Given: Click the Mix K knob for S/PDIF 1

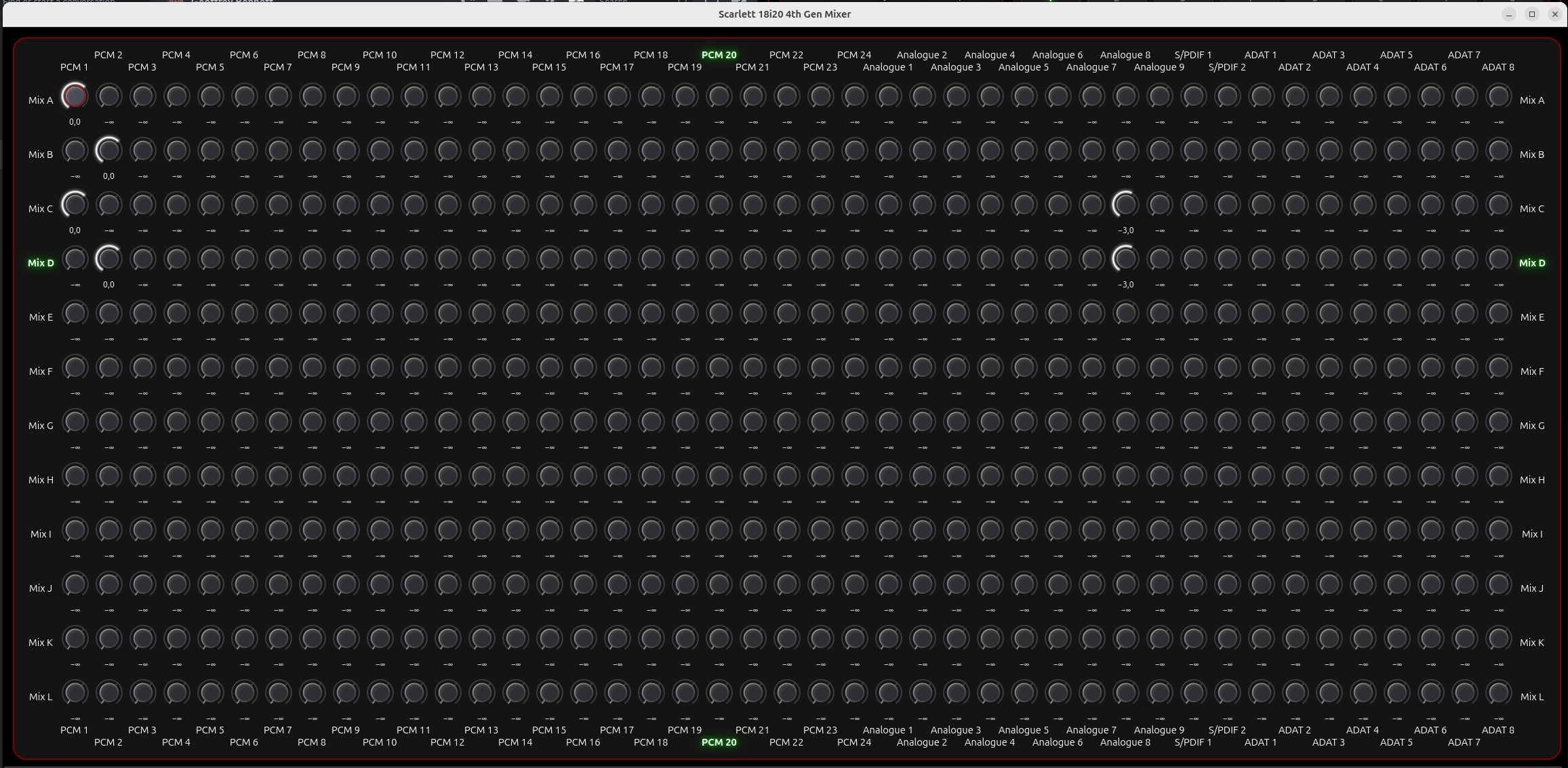Looking at the screenshot, I should [1193, 639].
